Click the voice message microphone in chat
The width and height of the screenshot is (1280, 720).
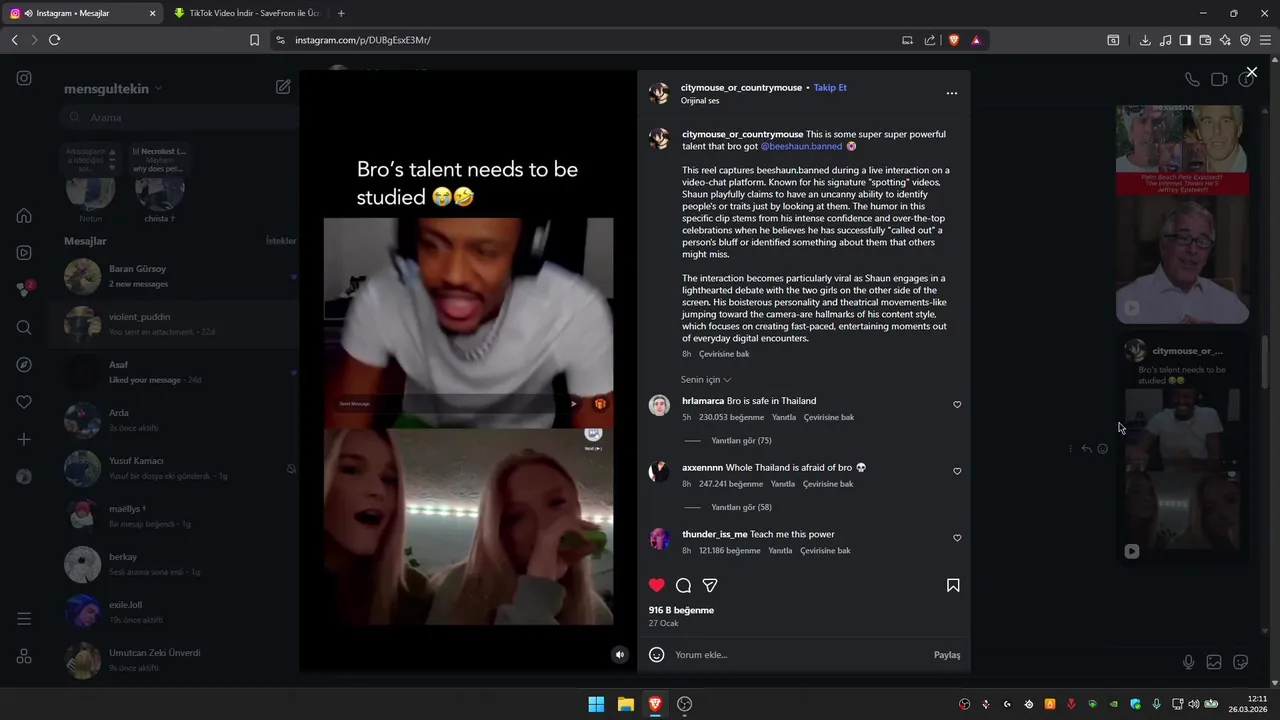tap(1188, 662)
